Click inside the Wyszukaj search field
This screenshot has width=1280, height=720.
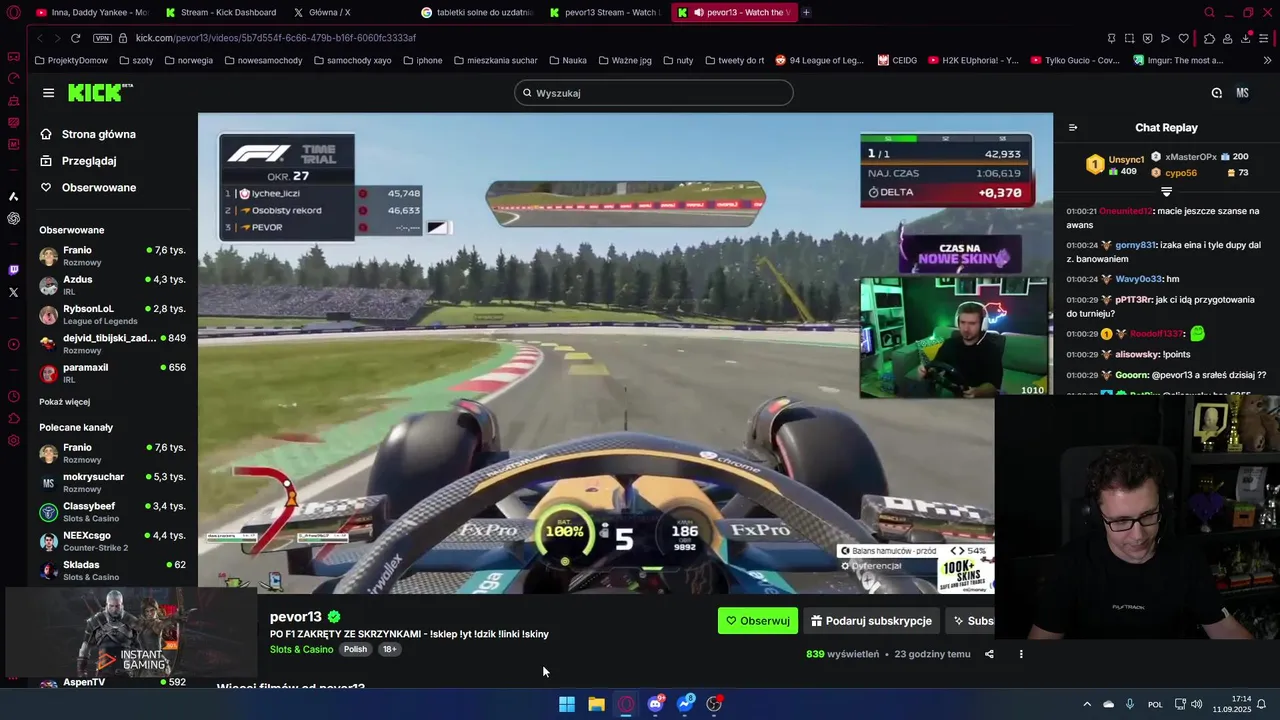click(x=654, y=93)
